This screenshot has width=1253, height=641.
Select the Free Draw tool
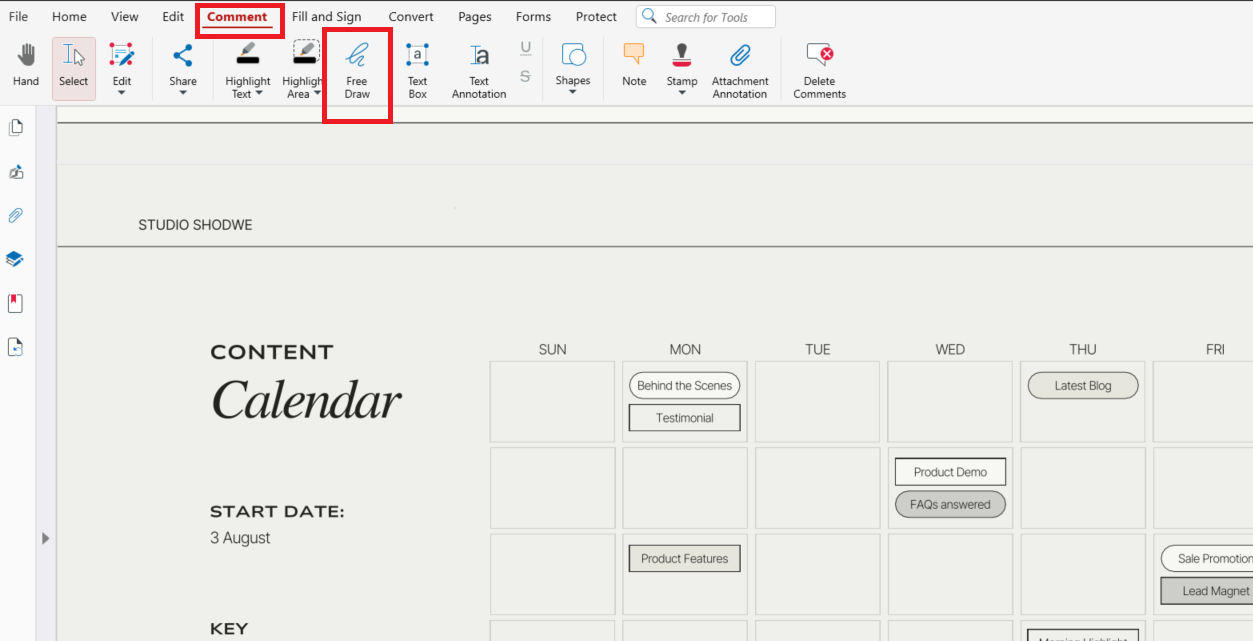357,68
